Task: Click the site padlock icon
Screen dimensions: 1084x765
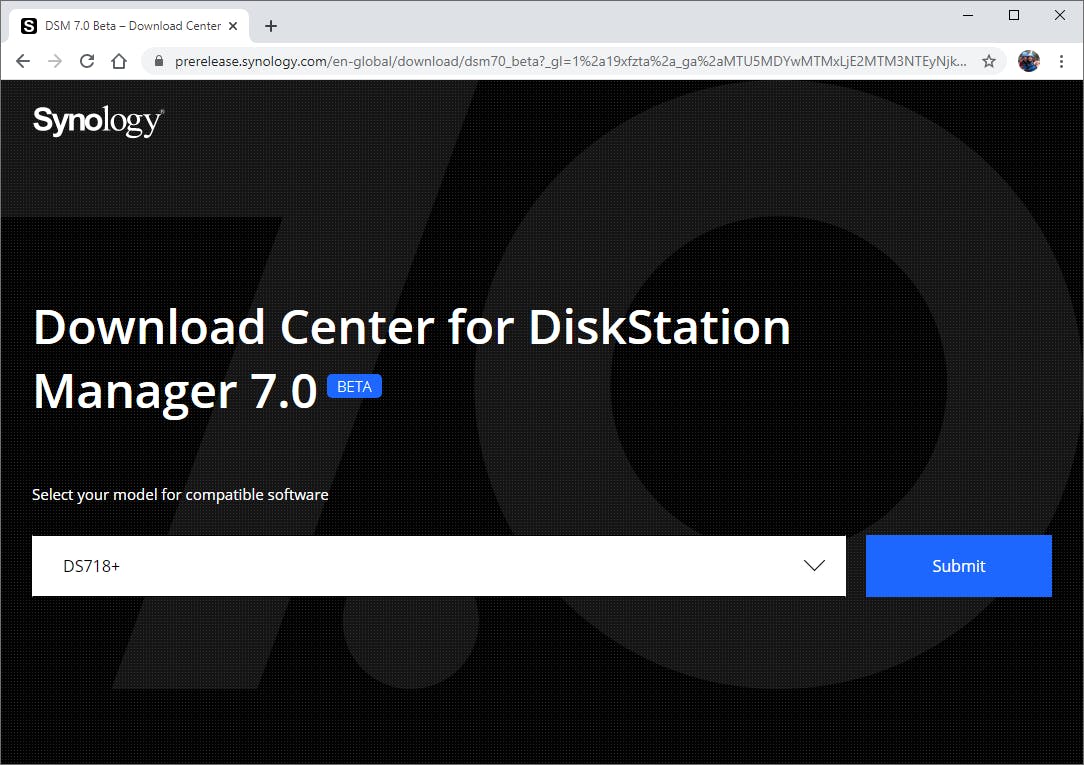Action: 159,61
